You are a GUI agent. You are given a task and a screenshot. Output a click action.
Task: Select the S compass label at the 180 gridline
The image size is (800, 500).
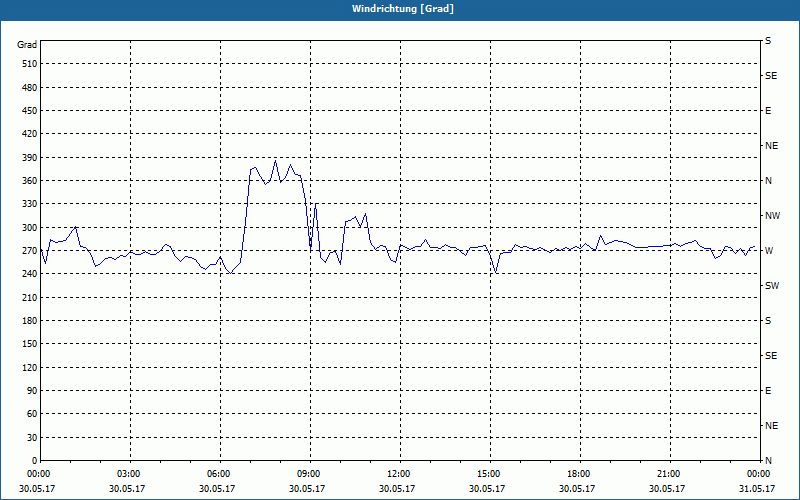coord(768,321)
